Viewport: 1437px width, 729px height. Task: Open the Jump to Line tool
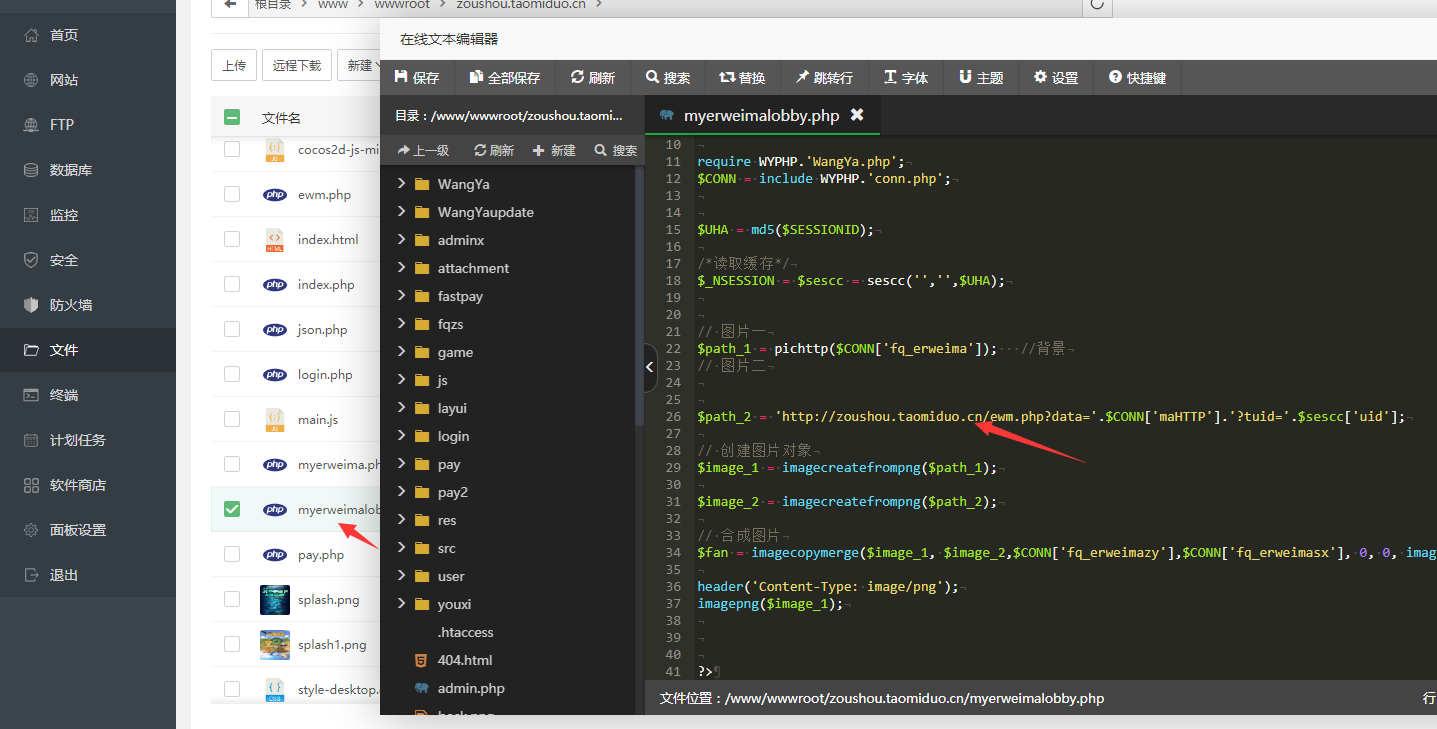tap(824, 77)
